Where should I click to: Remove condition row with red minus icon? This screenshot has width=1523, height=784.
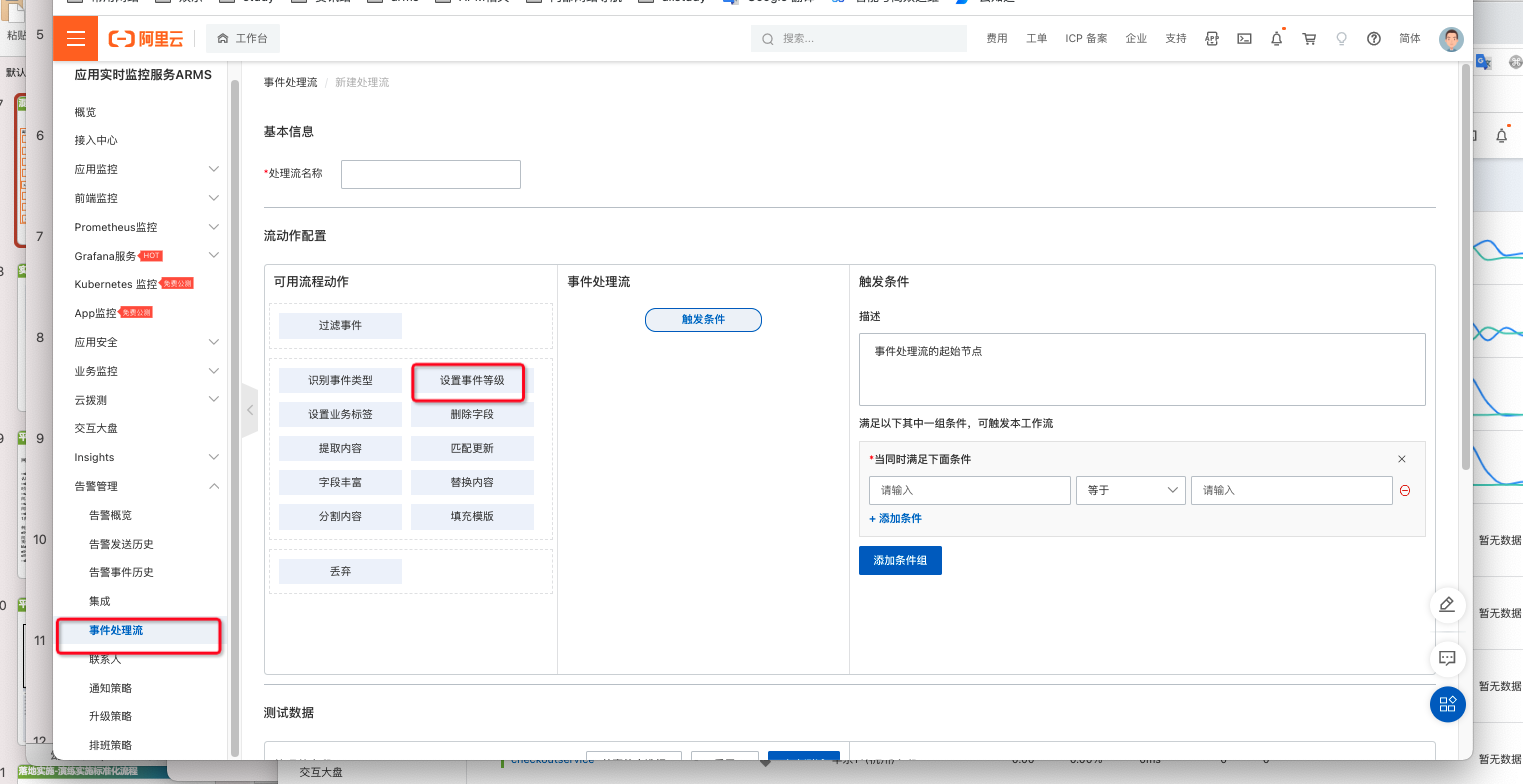pyautogui.click(x=1405, y=491)
